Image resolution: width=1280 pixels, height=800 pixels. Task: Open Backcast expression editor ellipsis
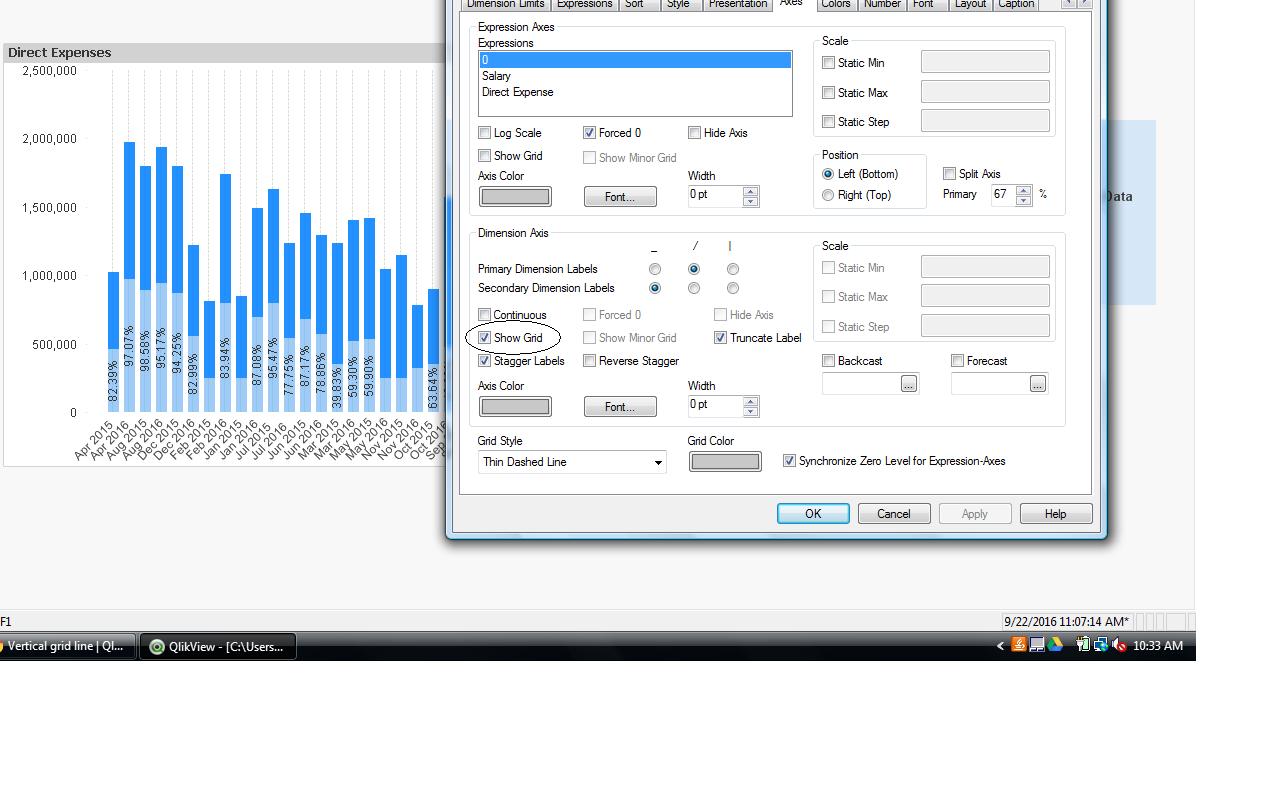(x=908, y=383)
